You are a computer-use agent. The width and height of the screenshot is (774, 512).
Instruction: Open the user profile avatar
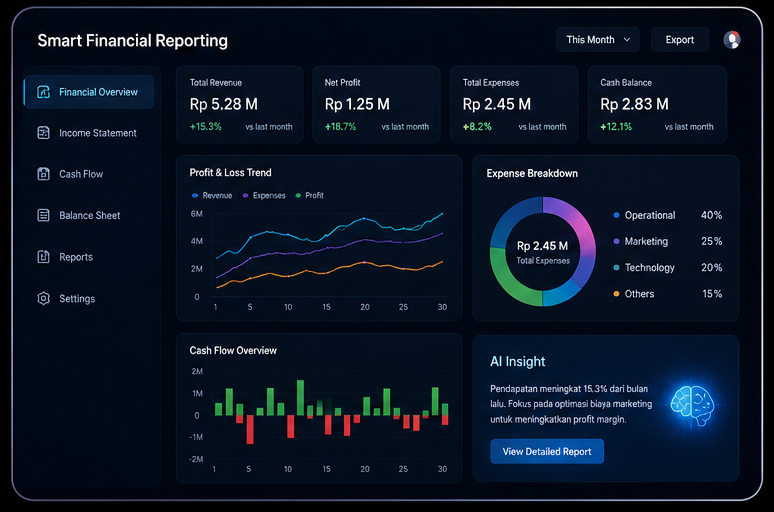pyautogui.click(x=732, y=39)
